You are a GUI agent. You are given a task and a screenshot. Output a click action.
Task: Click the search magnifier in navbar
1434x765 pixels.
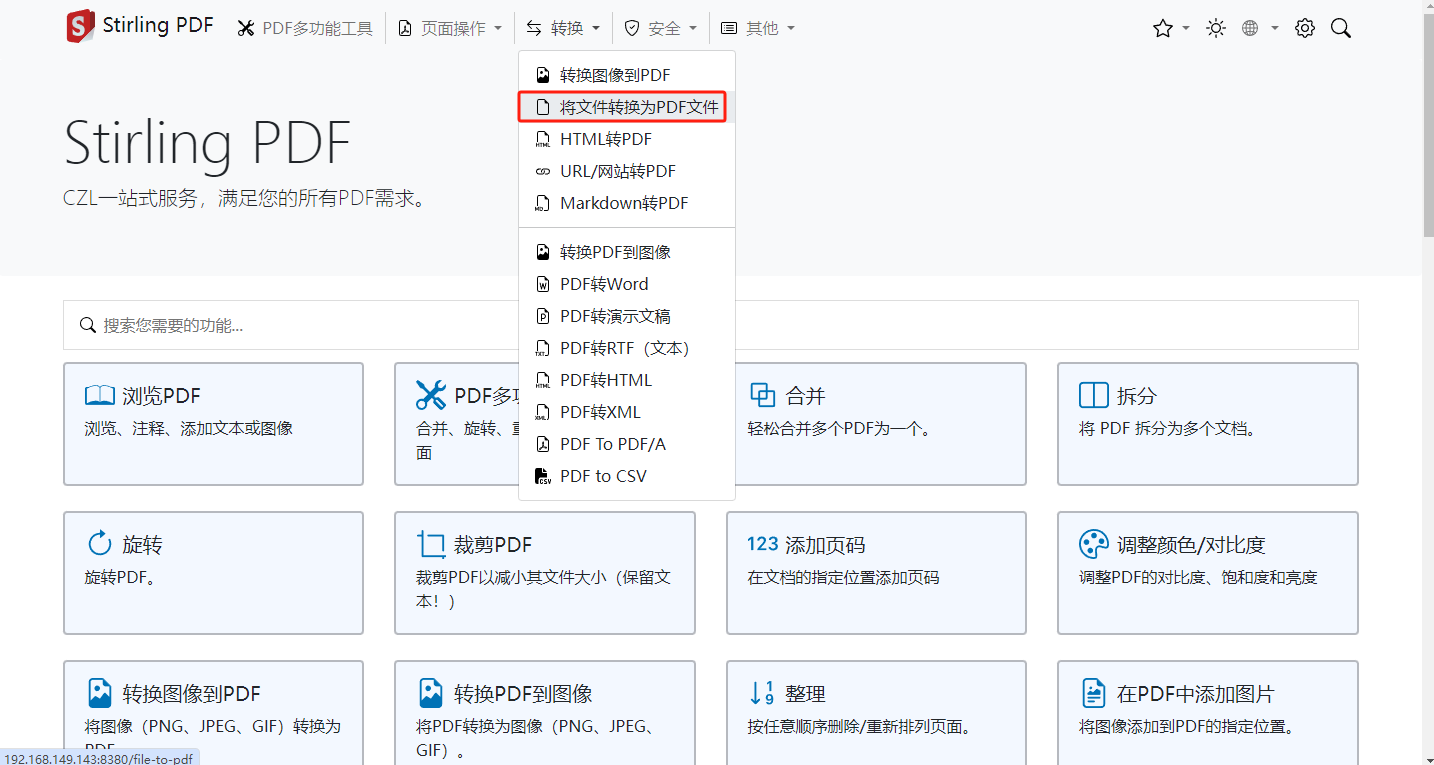pos(1341,29)
